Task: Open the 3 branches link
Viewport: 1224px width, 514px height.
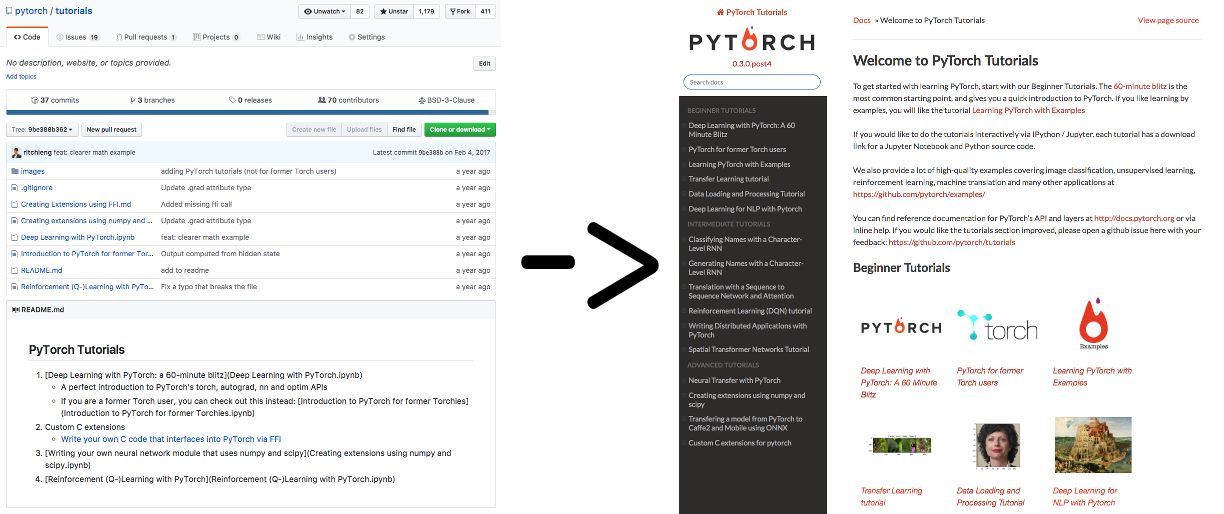Action: [x=152, y=100]
